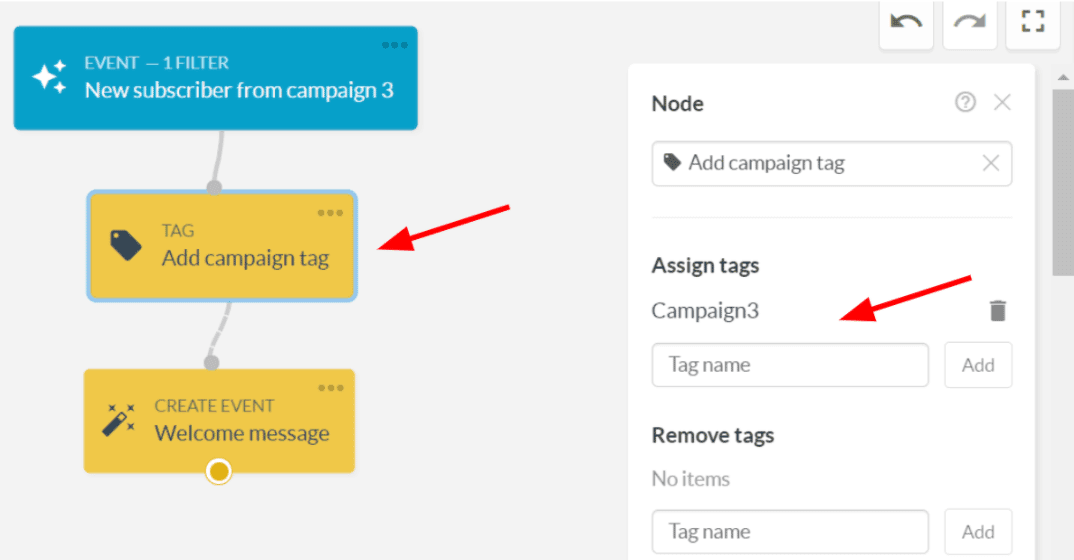Click the magic wand icon on Create Event node
The image size is (1074, 560).
click(x=119, y=421)
